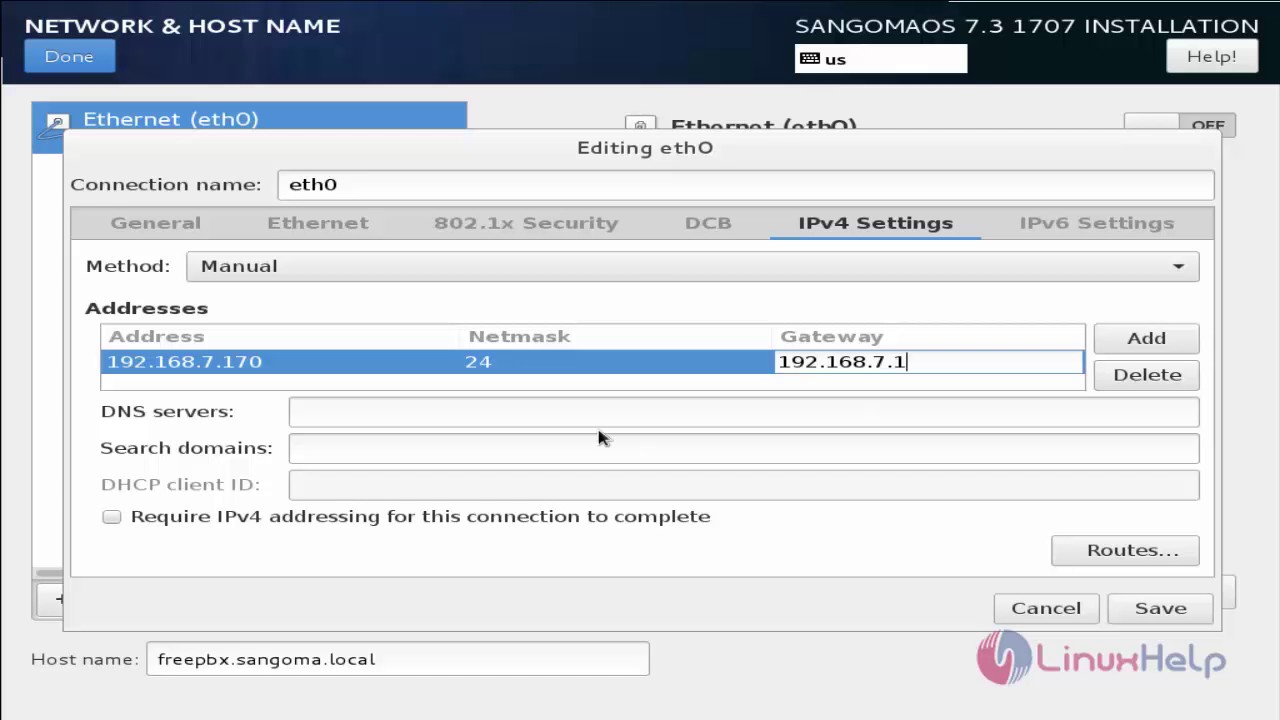This screenshot has height=720, width=1280.
Task: Delete the selected address row
Action: pos(1146,375)
